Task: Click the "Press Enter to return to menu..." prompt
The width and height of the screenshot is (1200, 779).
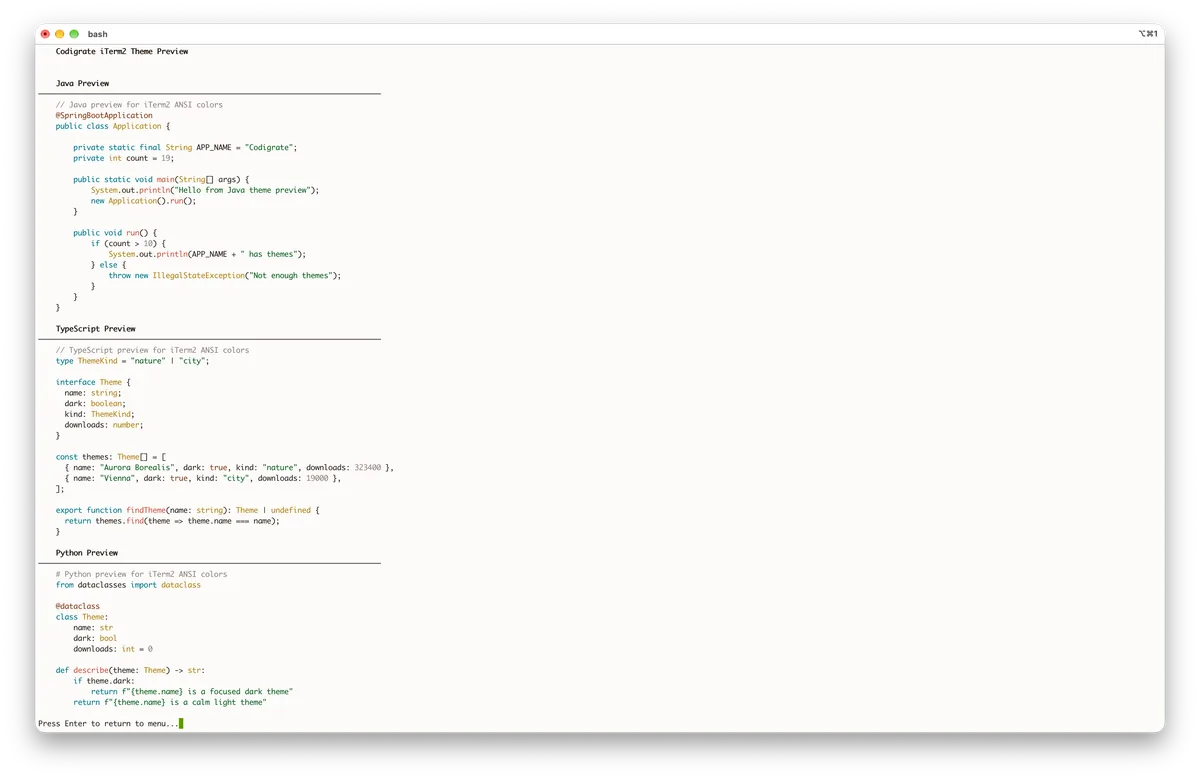Action: point(108,723)
